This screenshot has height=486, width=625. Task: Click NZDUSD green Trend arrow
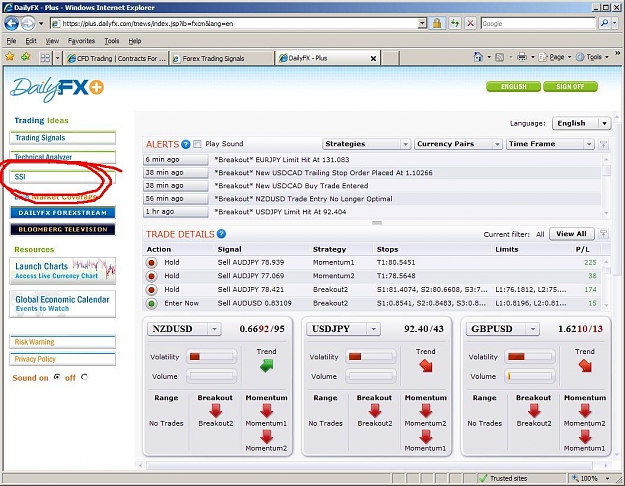[x=267, y=366]
